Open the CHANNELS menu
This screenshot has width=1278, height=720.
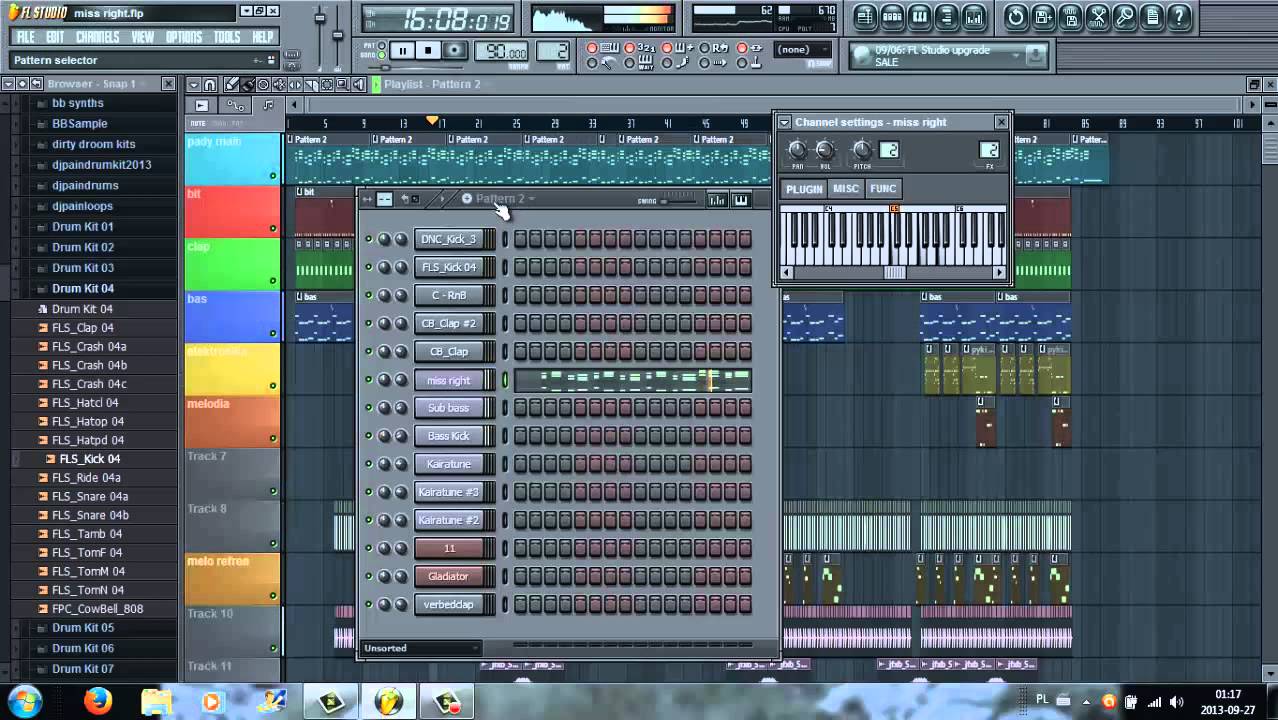[98, 37]
